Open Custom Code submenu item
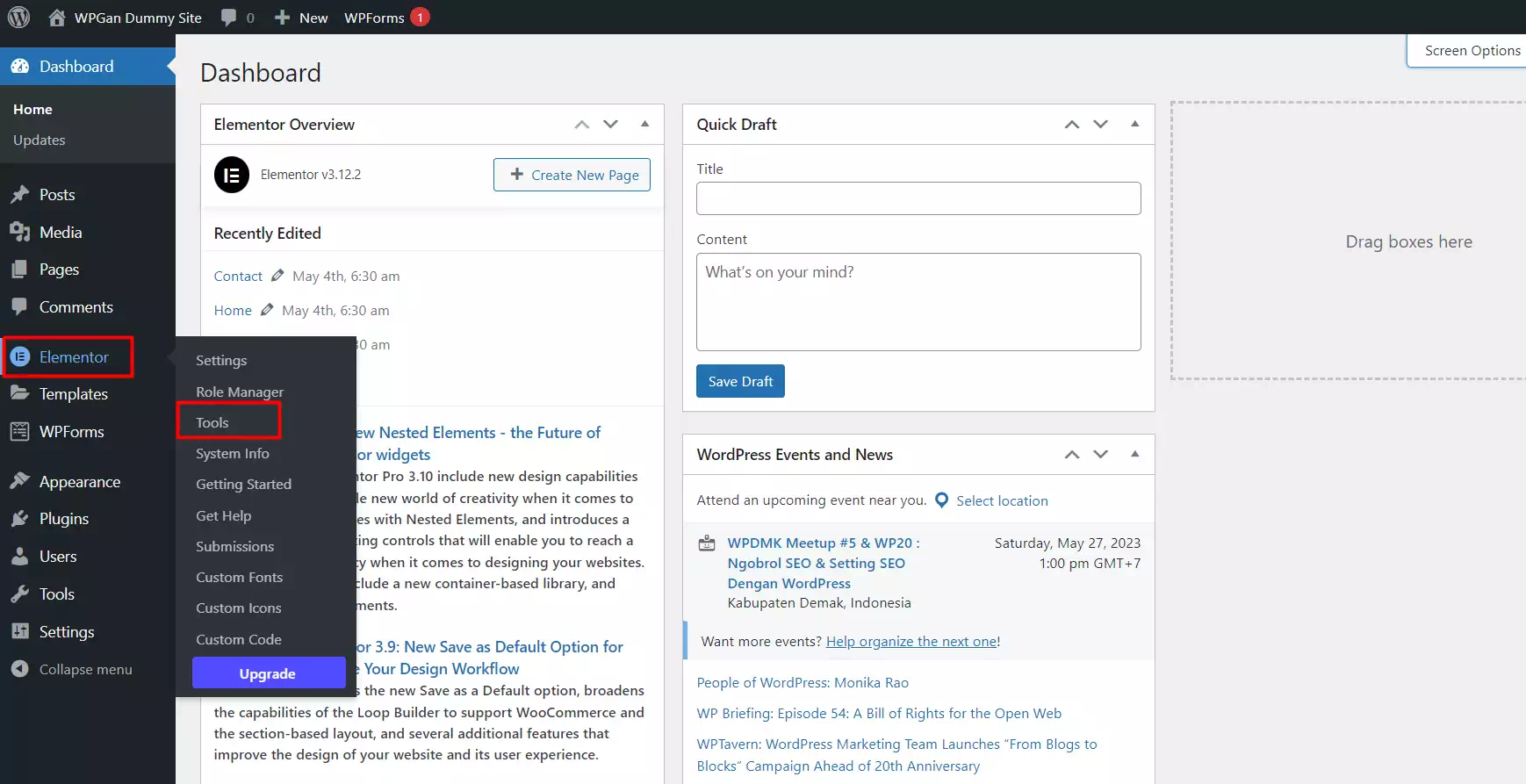The image size is (1526, 784). click(239, 640)
